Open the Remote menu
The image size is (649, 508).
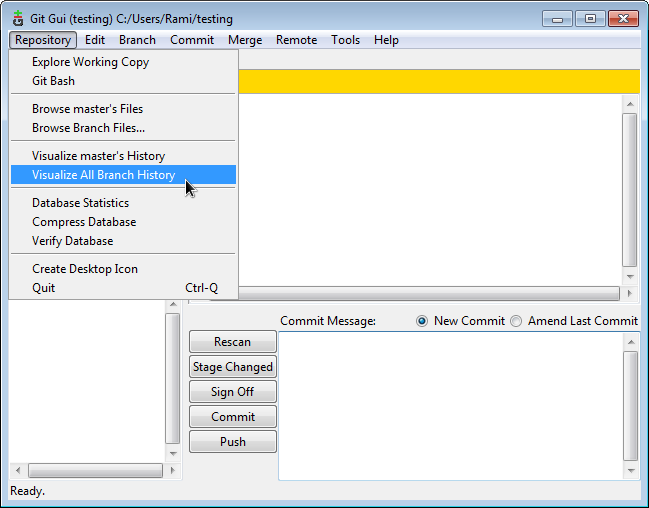296,40
